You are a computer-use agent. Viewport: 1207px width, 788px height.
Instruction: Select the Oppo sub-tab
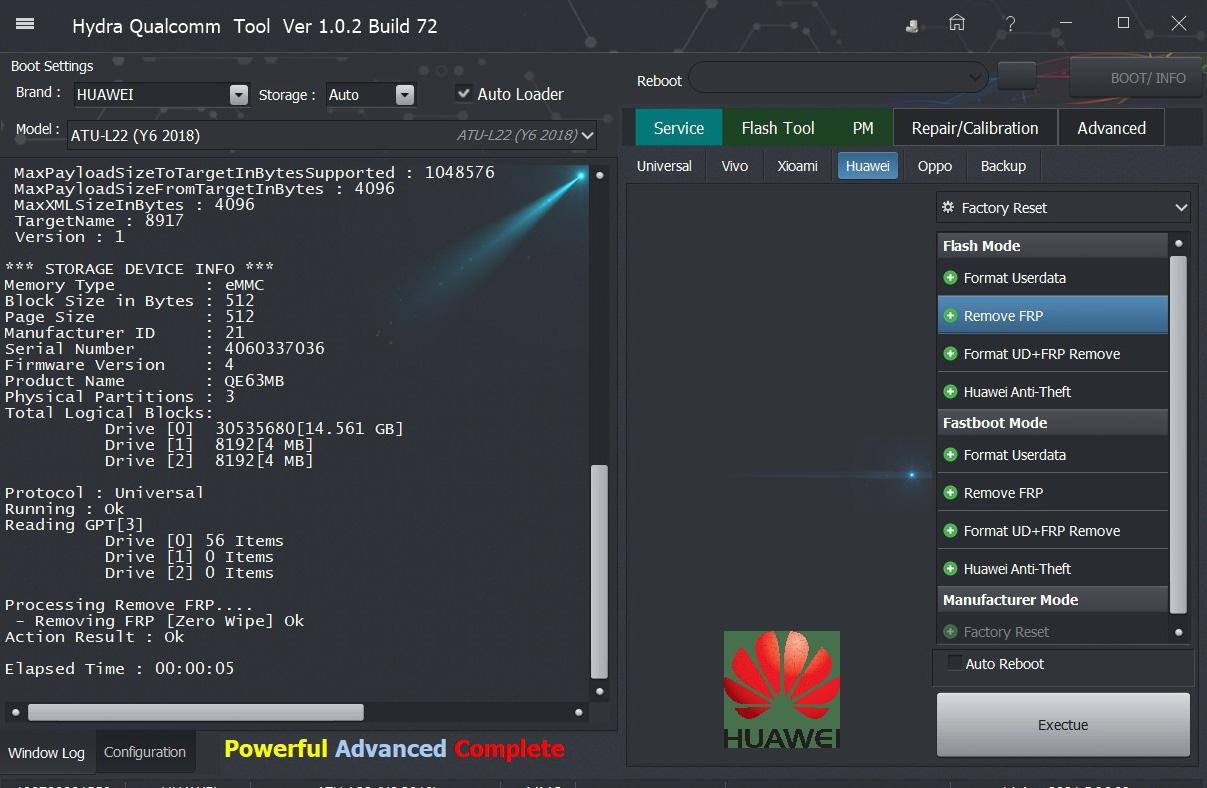click(x=935, y=166)
